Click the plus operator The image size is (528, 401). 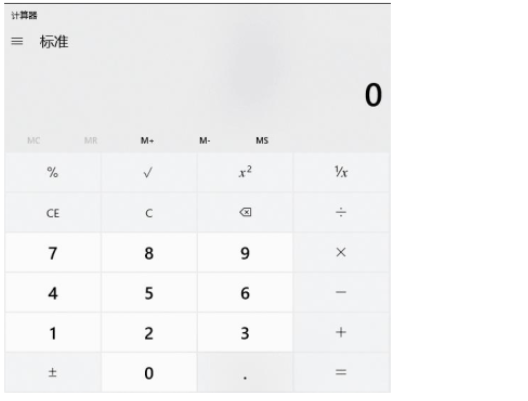click(341, 333)
